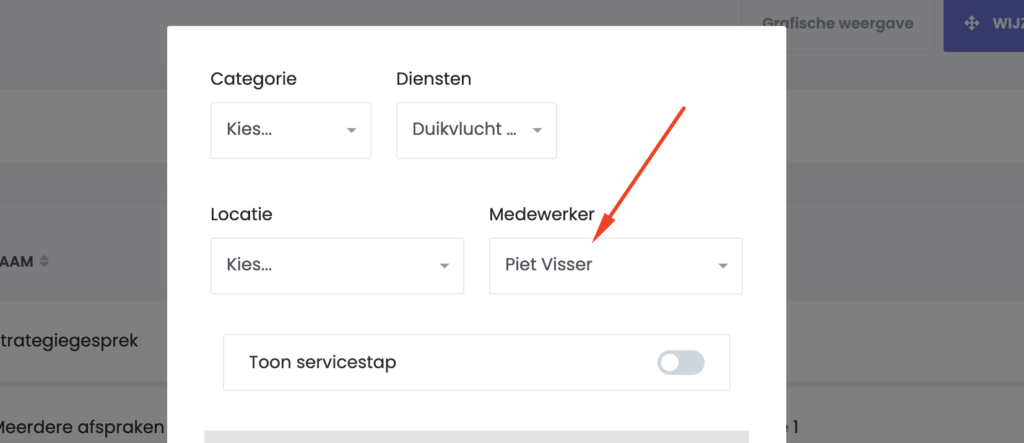The height and width of the screenshot is (443, 1024).
Task: Click the Toon servicestap label text
Action: click(x=322, y=362)
